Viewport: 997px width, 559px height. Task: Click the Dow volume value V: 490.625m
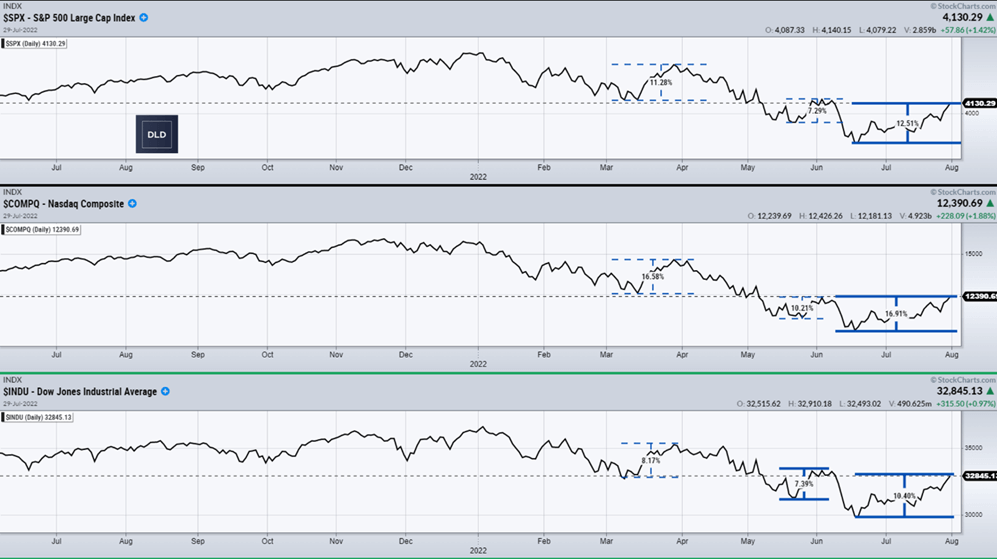tap(910, 403)
